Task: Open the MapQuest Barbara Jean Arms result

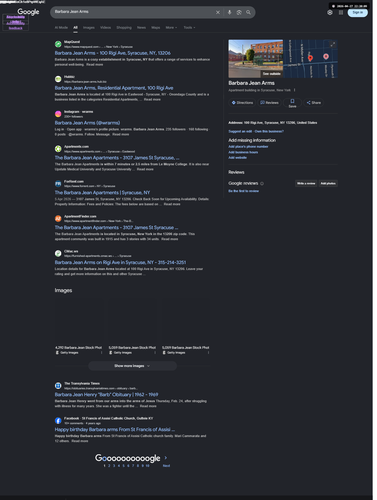Action: point(113,53)
